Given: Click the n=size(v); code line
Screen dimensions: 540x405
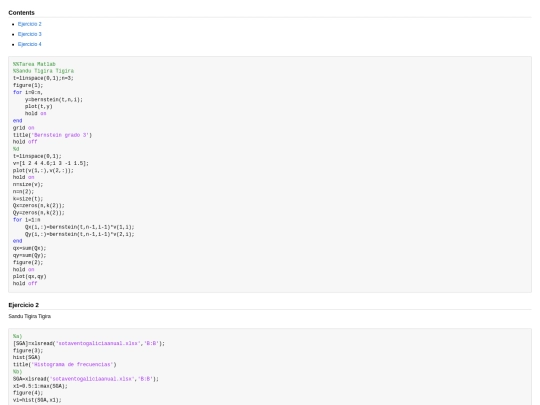Looking at the screenshot, I should [x=28, y=185].
